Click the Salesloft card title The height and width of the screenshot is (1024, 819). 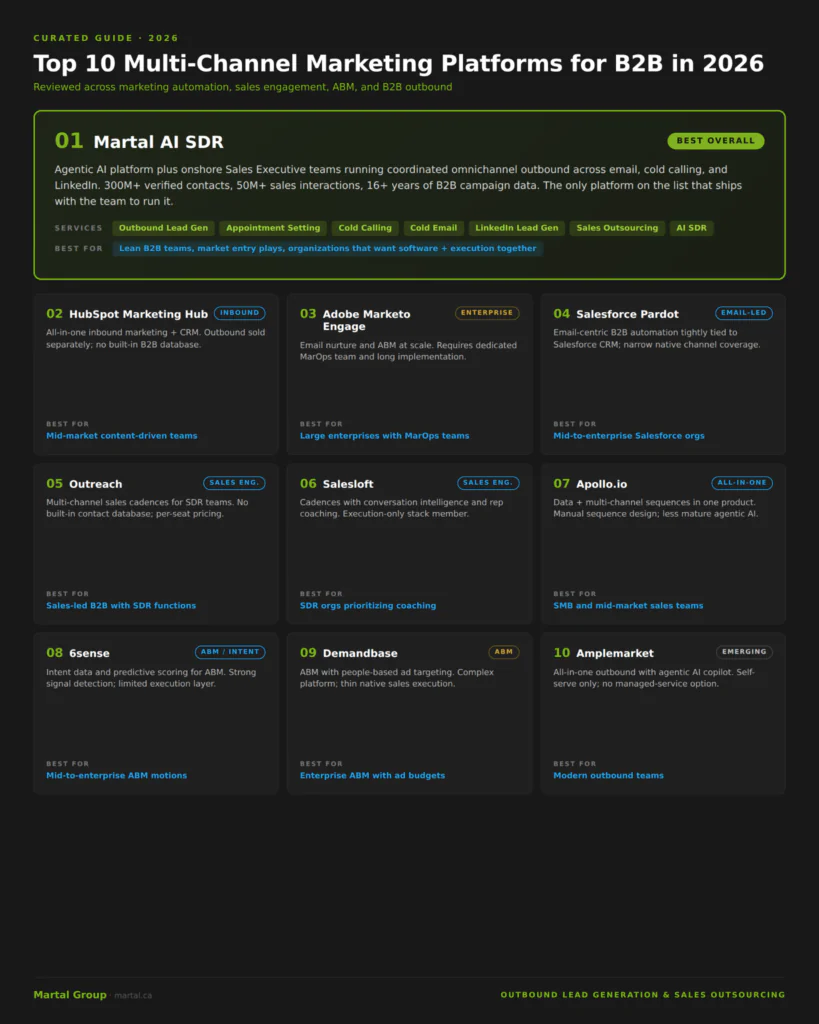point(348,484)
